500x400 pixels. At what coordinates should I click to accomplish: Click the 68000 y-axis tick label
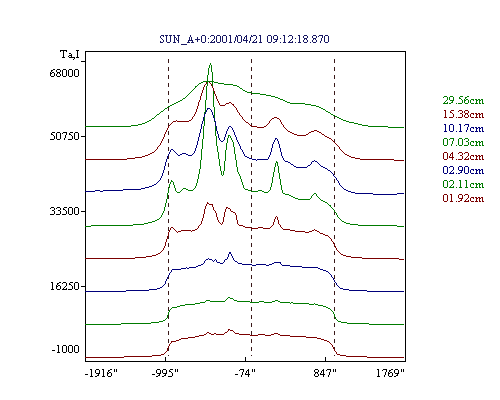pos(64,73)
